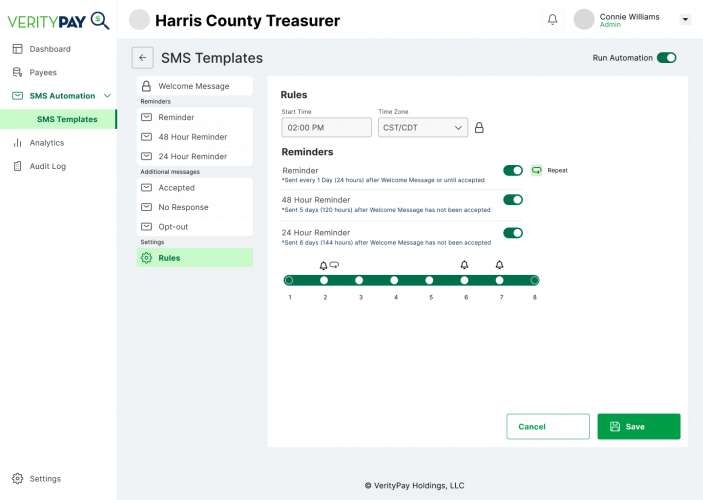Click timeline point for day 4
The height and width of the screenshot is (500, 703).
point(394,280)
